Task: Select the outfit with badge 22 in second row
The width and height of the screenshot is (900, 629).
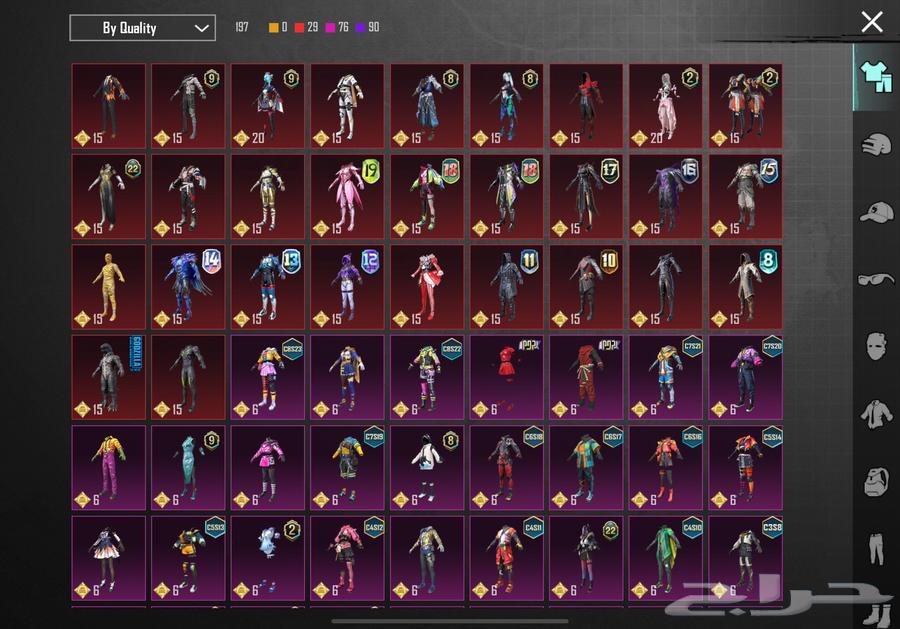Action: (108, 196)
